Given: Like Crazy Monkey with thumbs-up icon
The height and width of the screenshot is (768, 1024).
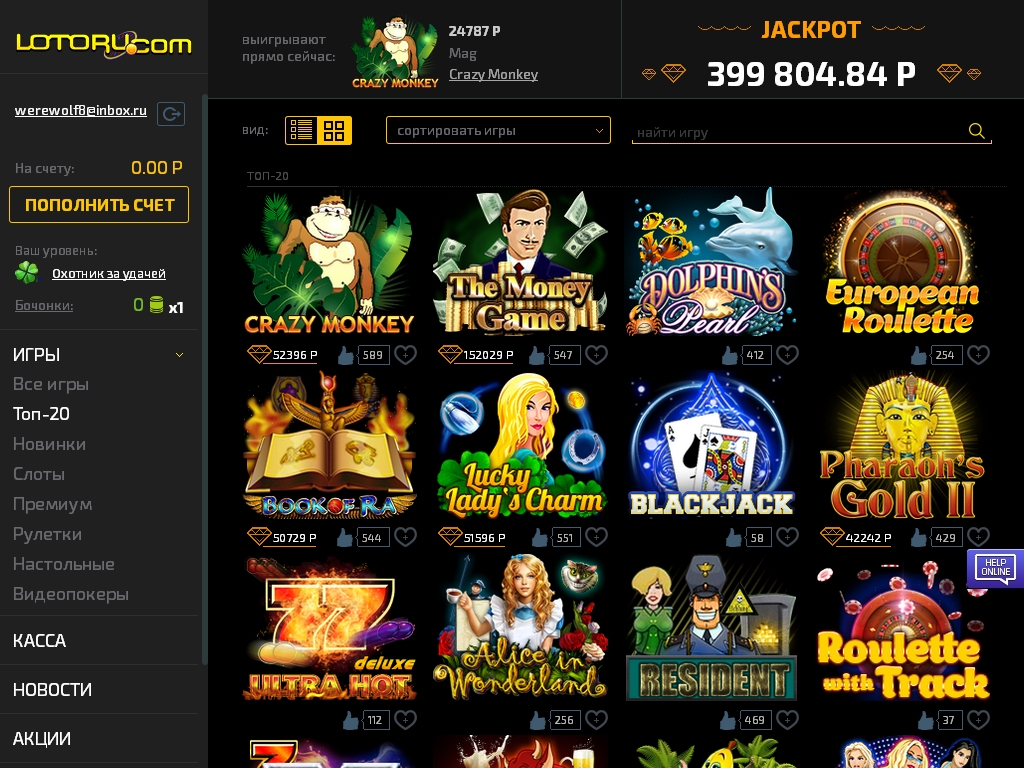Looking at the screenshot, I should [x=345, y=355].
